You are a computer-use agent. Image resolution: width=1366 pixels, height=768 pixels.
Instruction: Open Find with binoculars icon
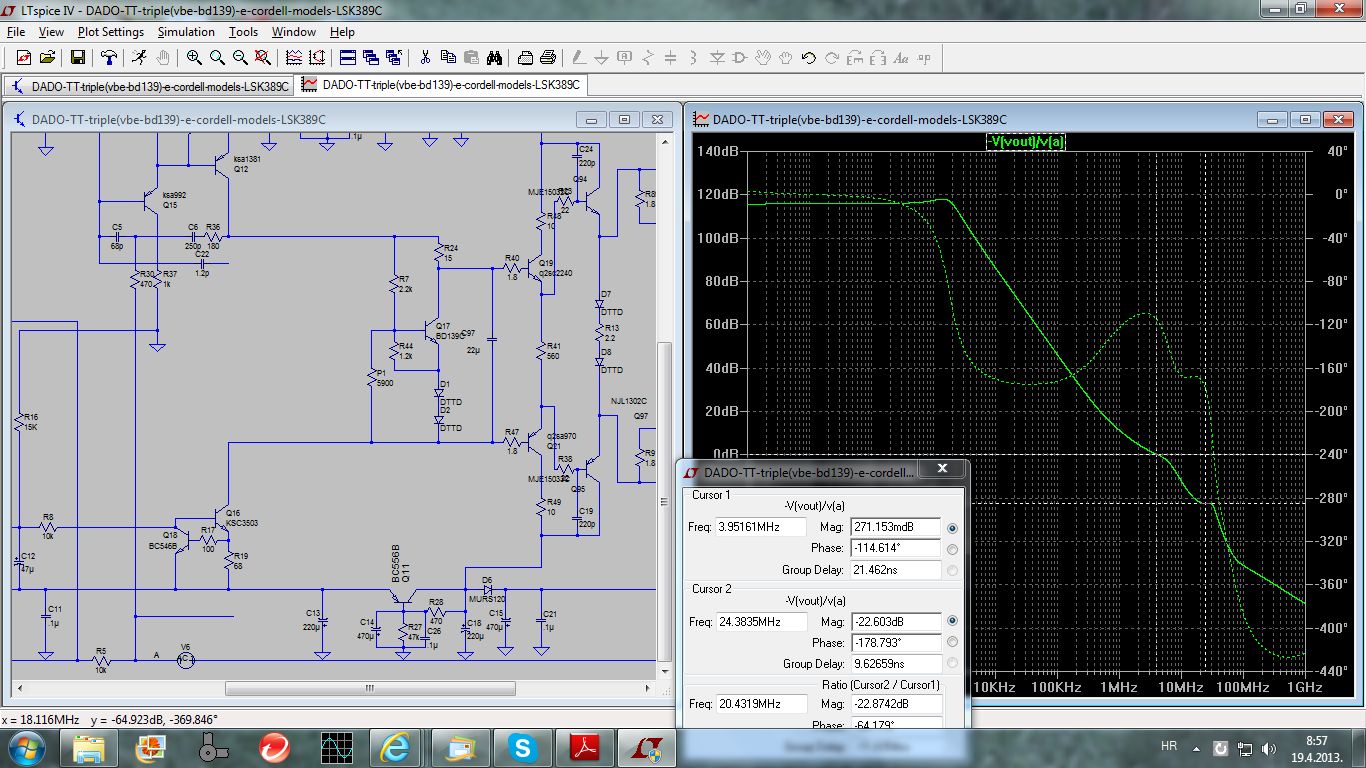(494, 58)
